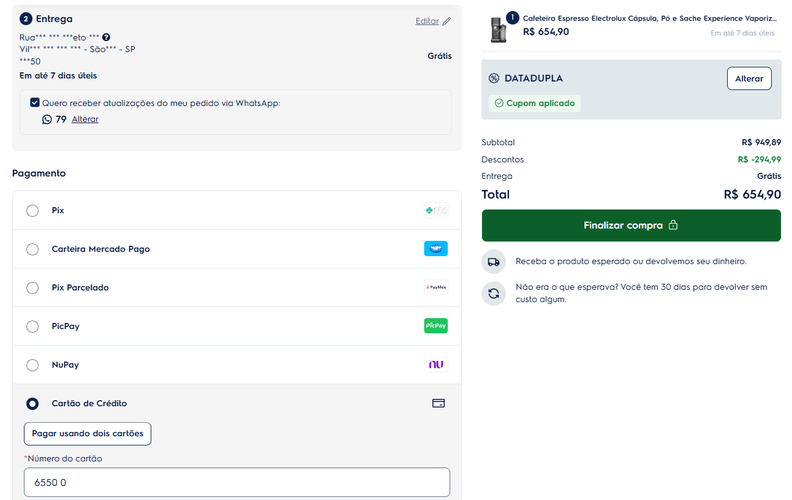
Task: Select Pix payment option
Action: (x=32, y=211)
